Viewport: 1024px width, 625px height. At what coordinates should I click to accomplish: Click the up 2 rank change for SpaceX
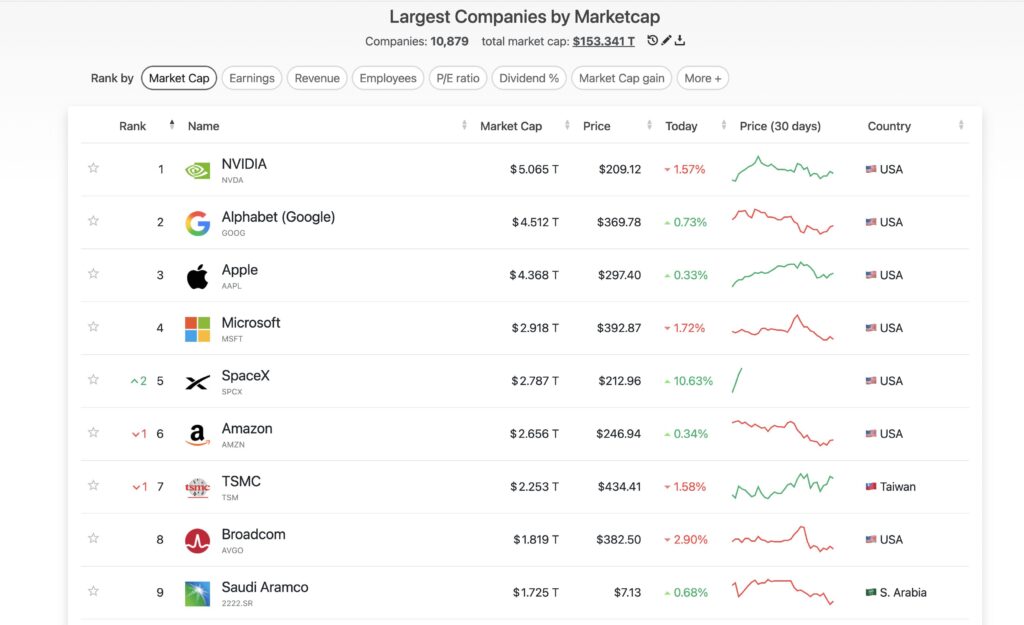[138, 381]
